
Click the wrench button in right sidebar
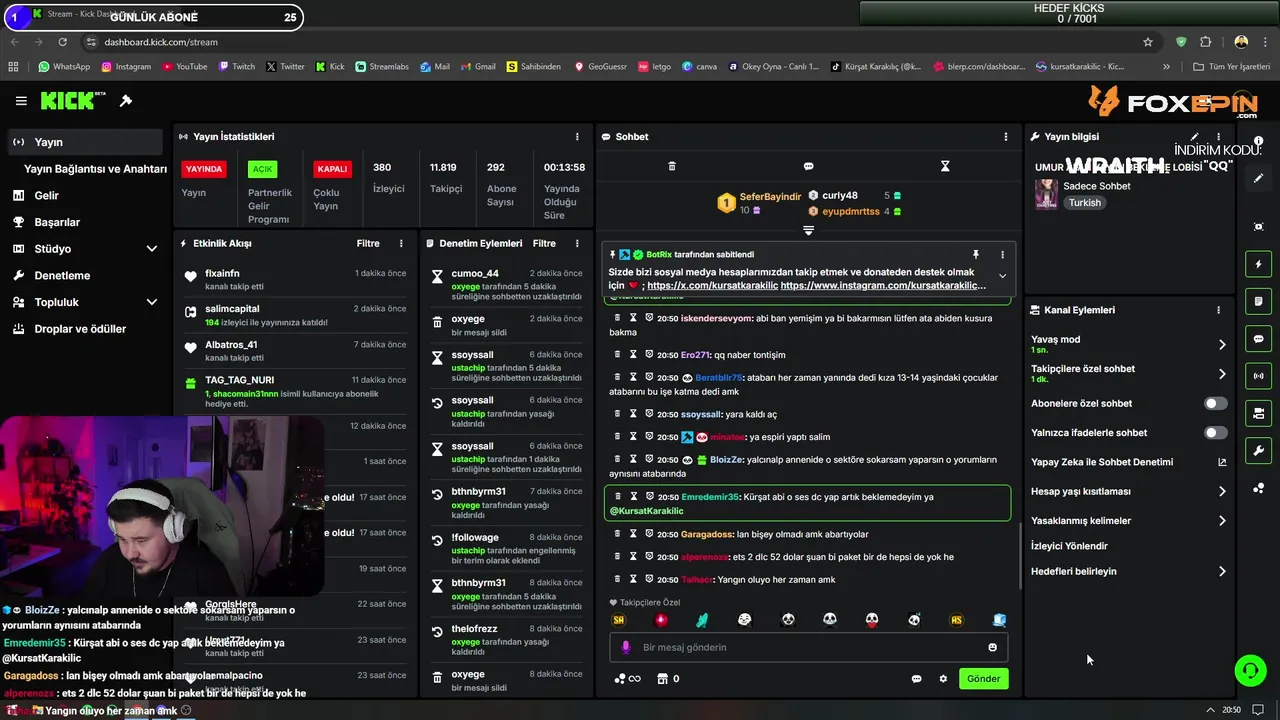click(1258, 450)
